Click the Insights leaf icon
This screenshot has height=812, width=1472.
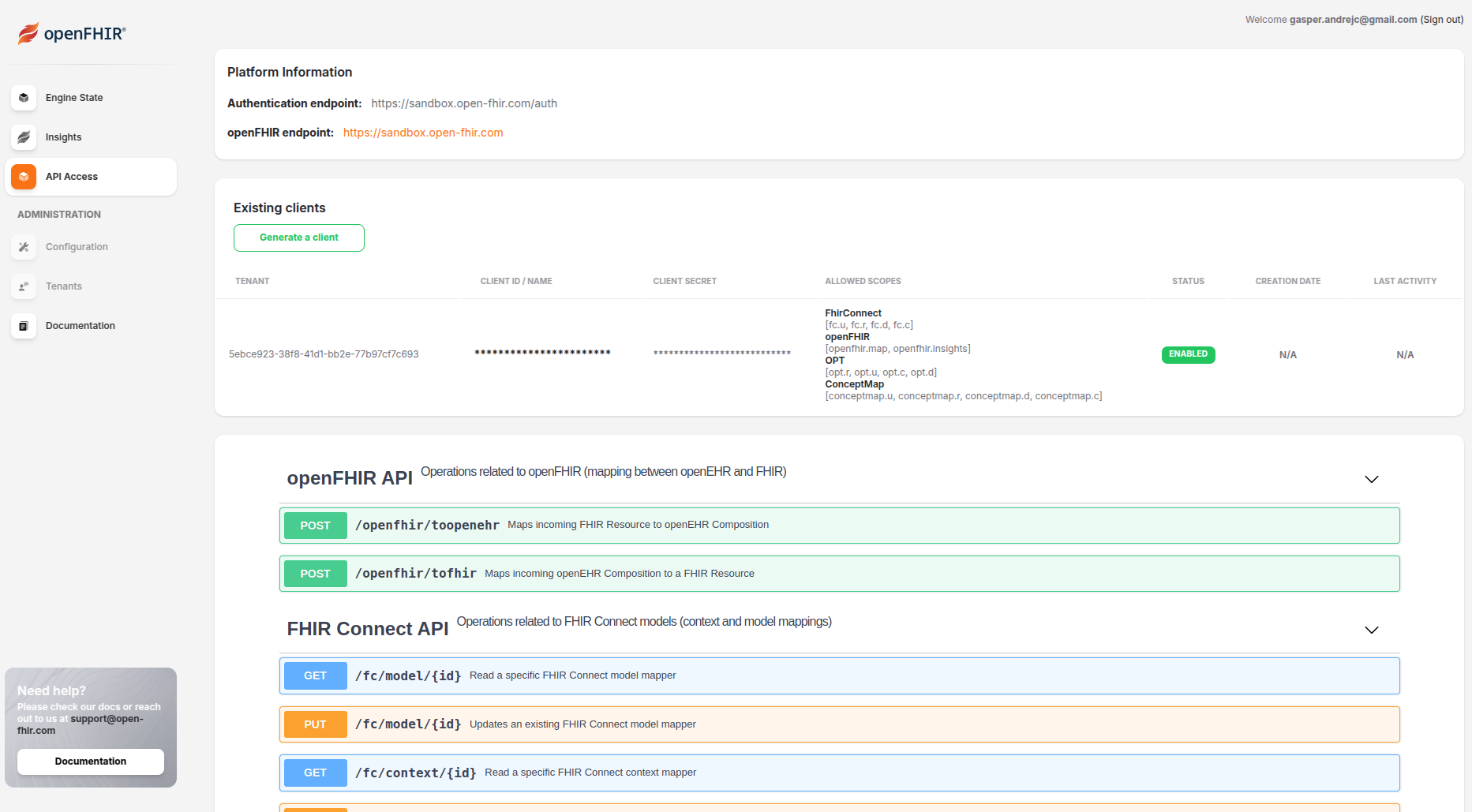click(24, 137)
